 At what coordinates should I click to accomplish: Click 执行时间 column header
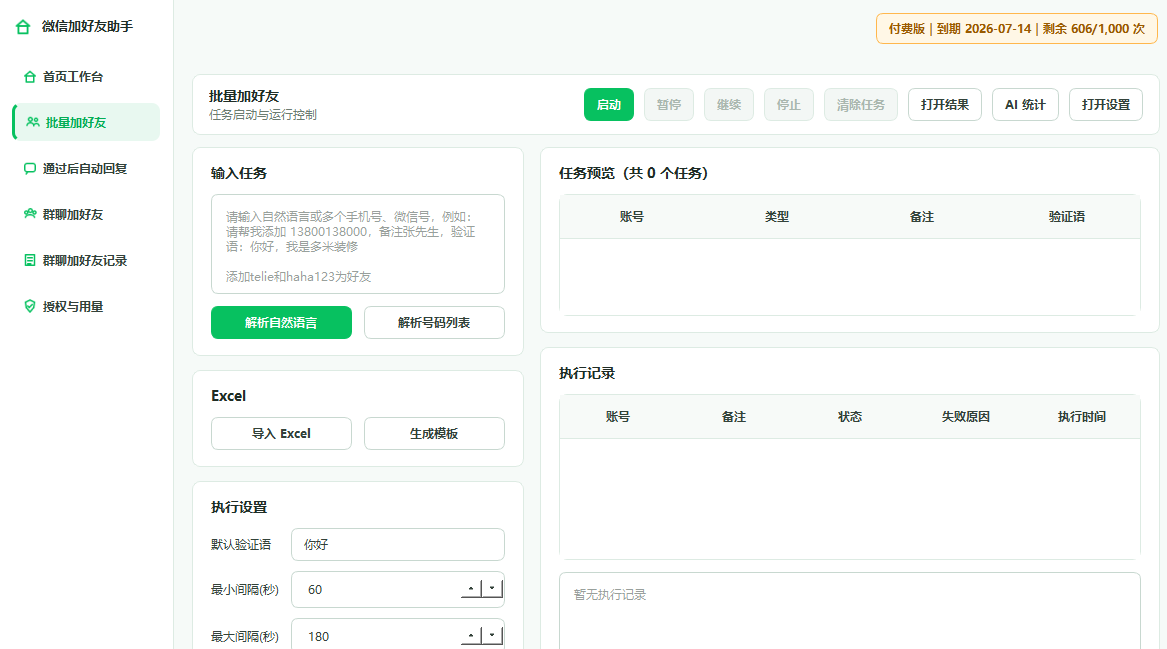coord(1082,417)
